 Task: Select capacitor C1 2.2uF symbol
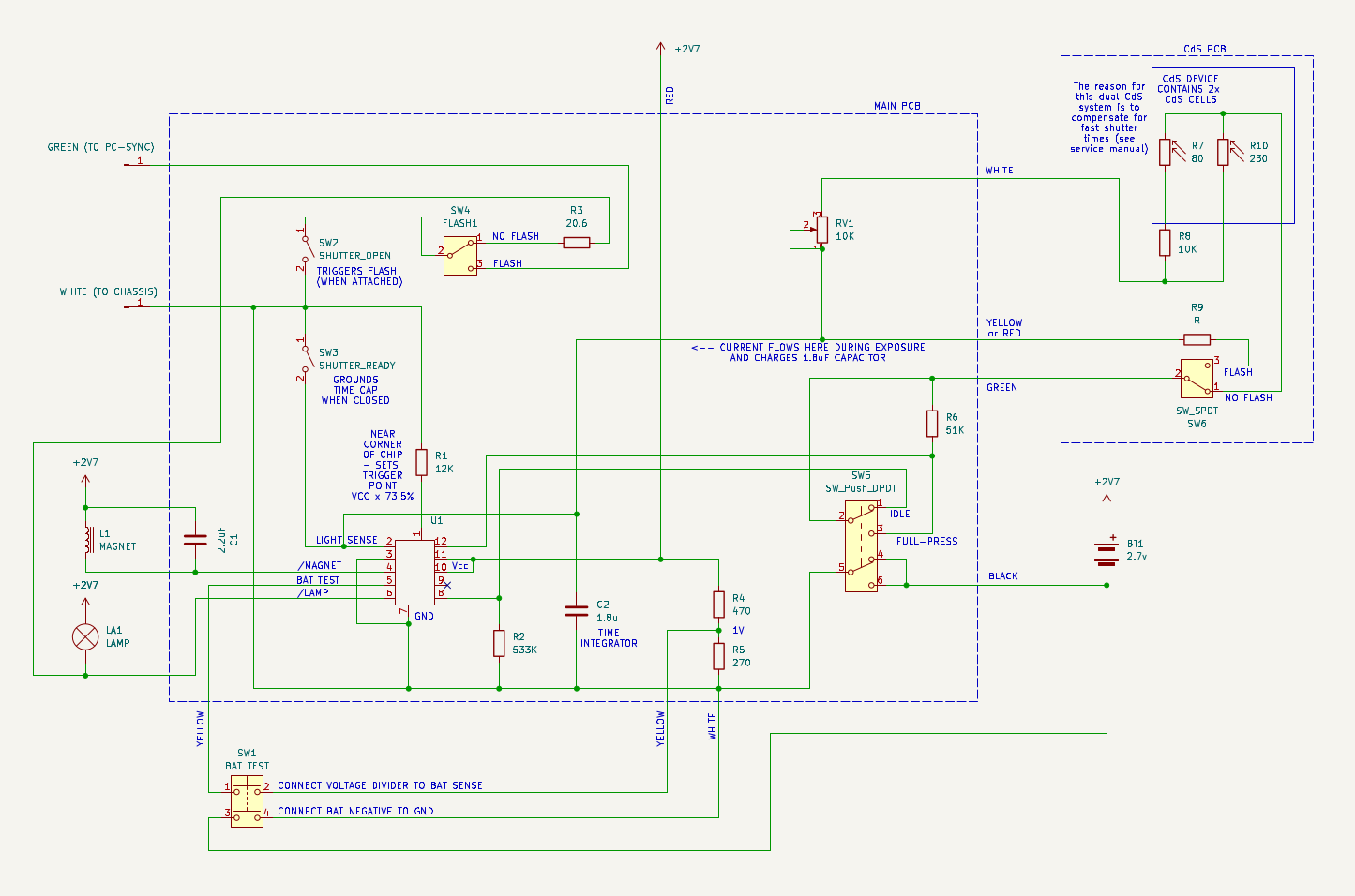point(195,540)
